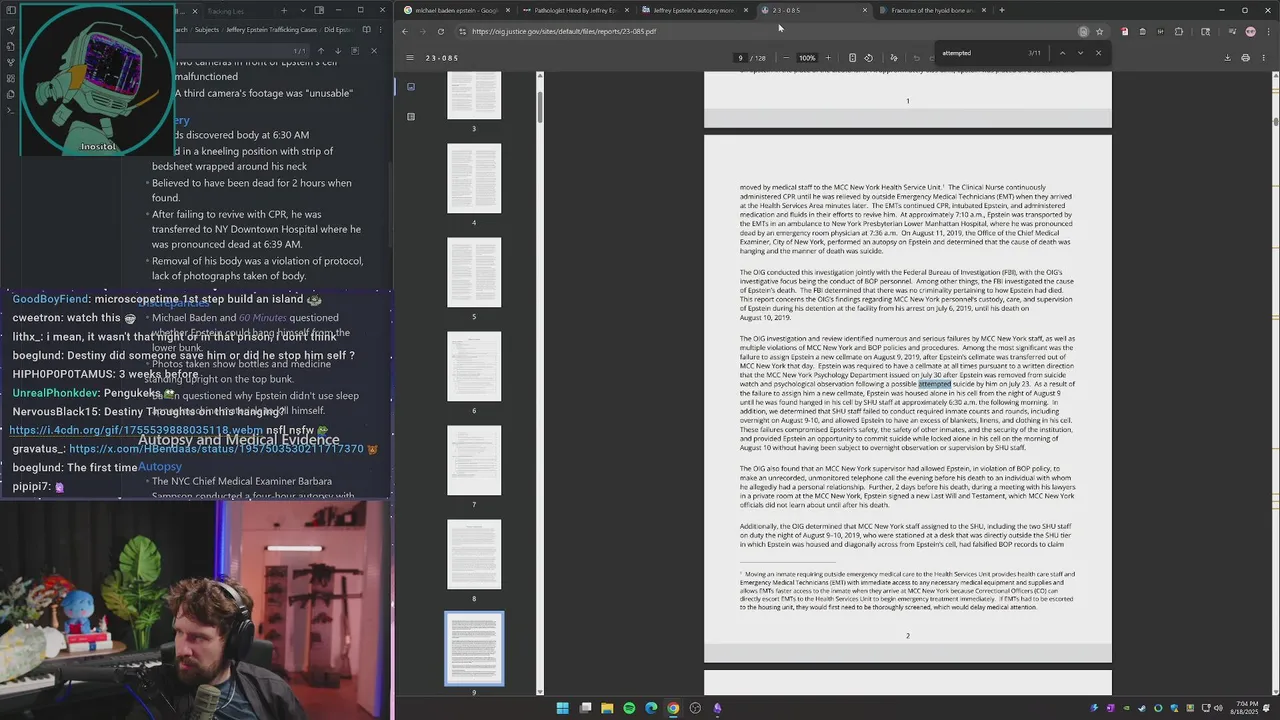Viewport: 1280px width, 720px height.
Task: Go to previous find result for attempted
Action: point(1062,53)
